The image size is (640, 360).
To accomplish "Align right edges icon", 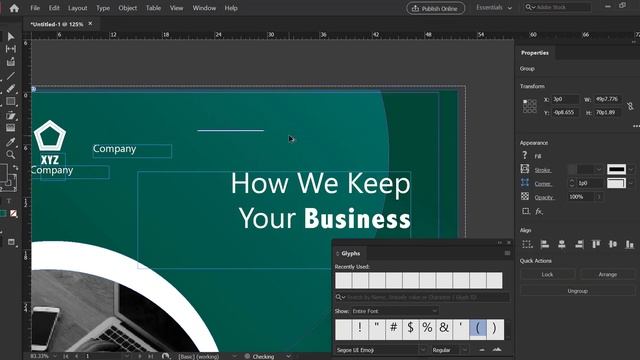I will (579, 244).
